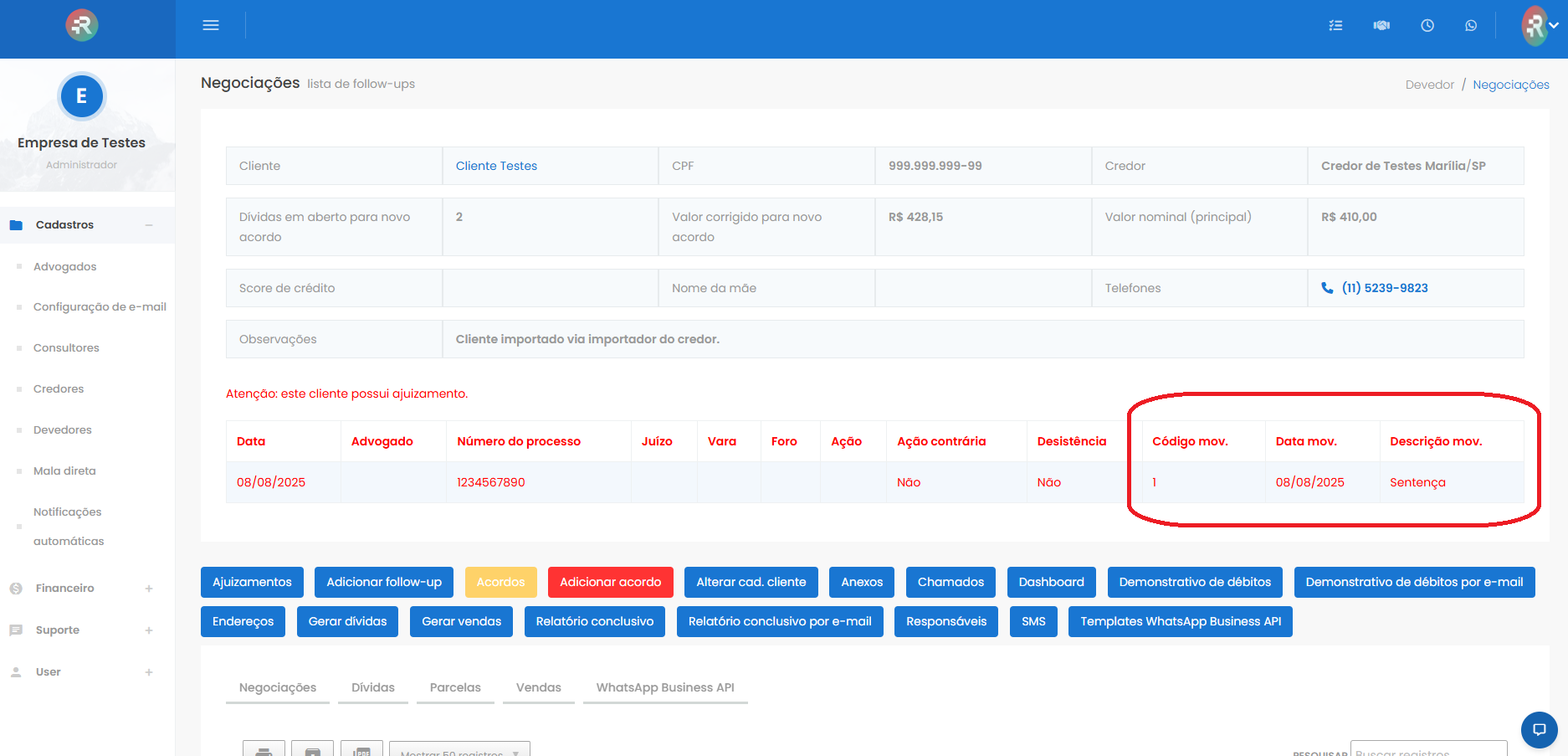Click the print icon button
This screenshot has width=1568, height=756.
(x=264, y=749)
